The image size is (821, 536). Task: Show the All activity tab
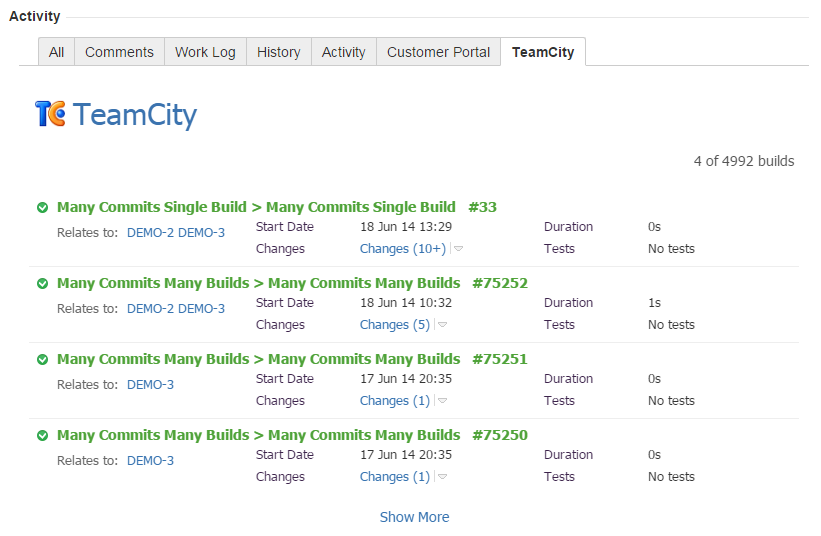click(56, 52)
